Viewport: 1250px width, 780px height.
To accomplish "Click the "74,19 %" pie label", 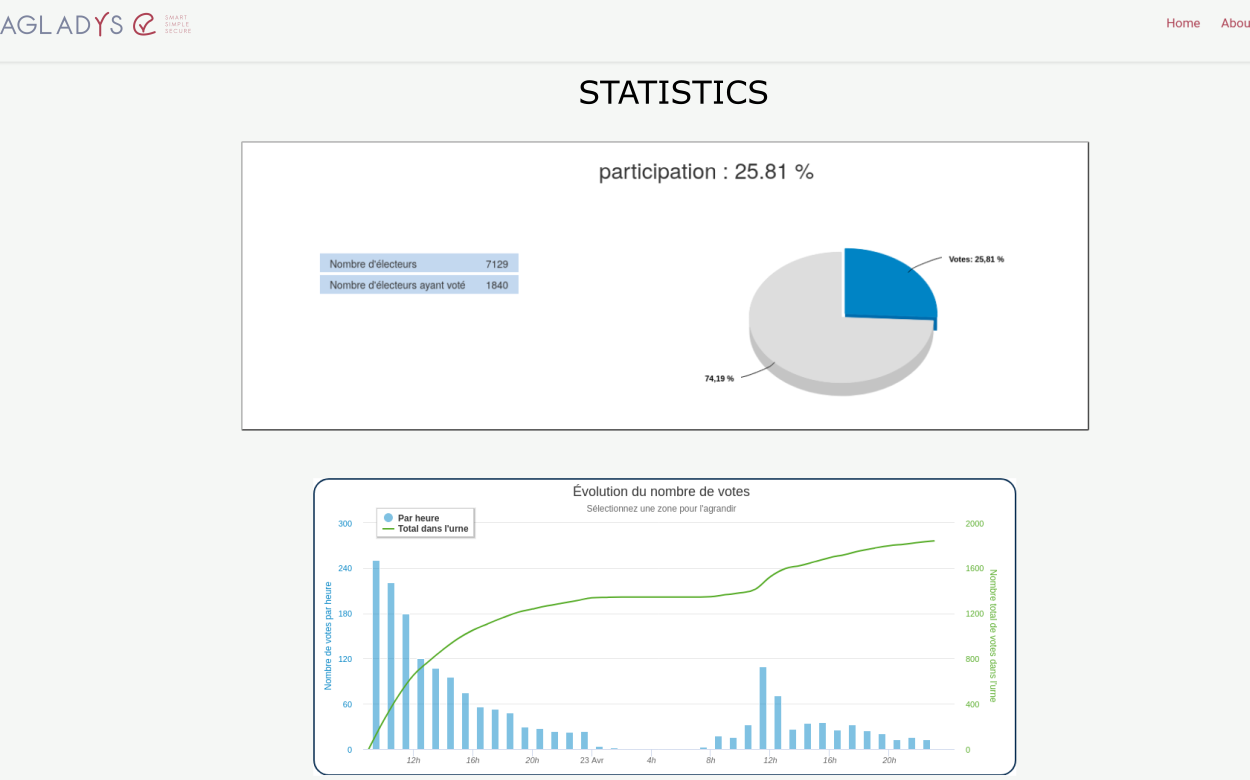I will 719,379.
